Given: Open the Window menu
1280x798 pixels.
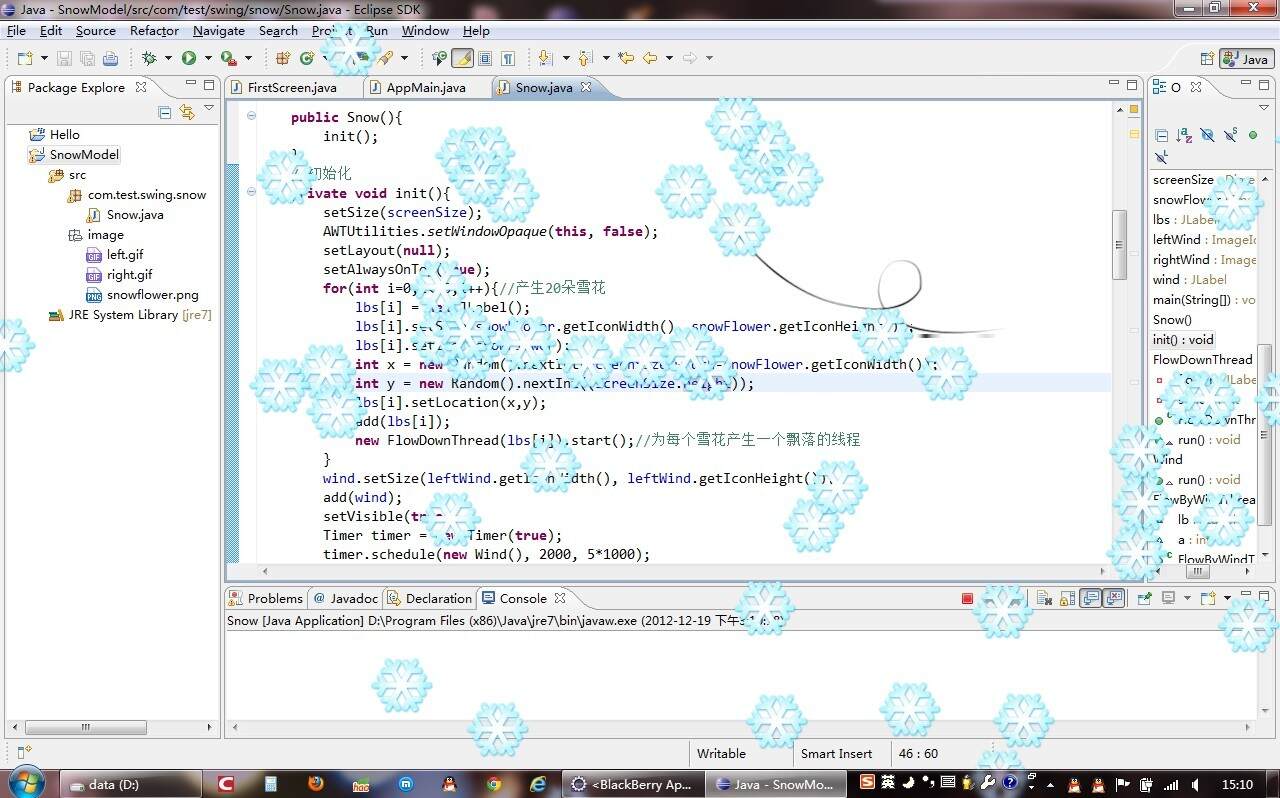Looking at the screenshot, I should [425, 31].
